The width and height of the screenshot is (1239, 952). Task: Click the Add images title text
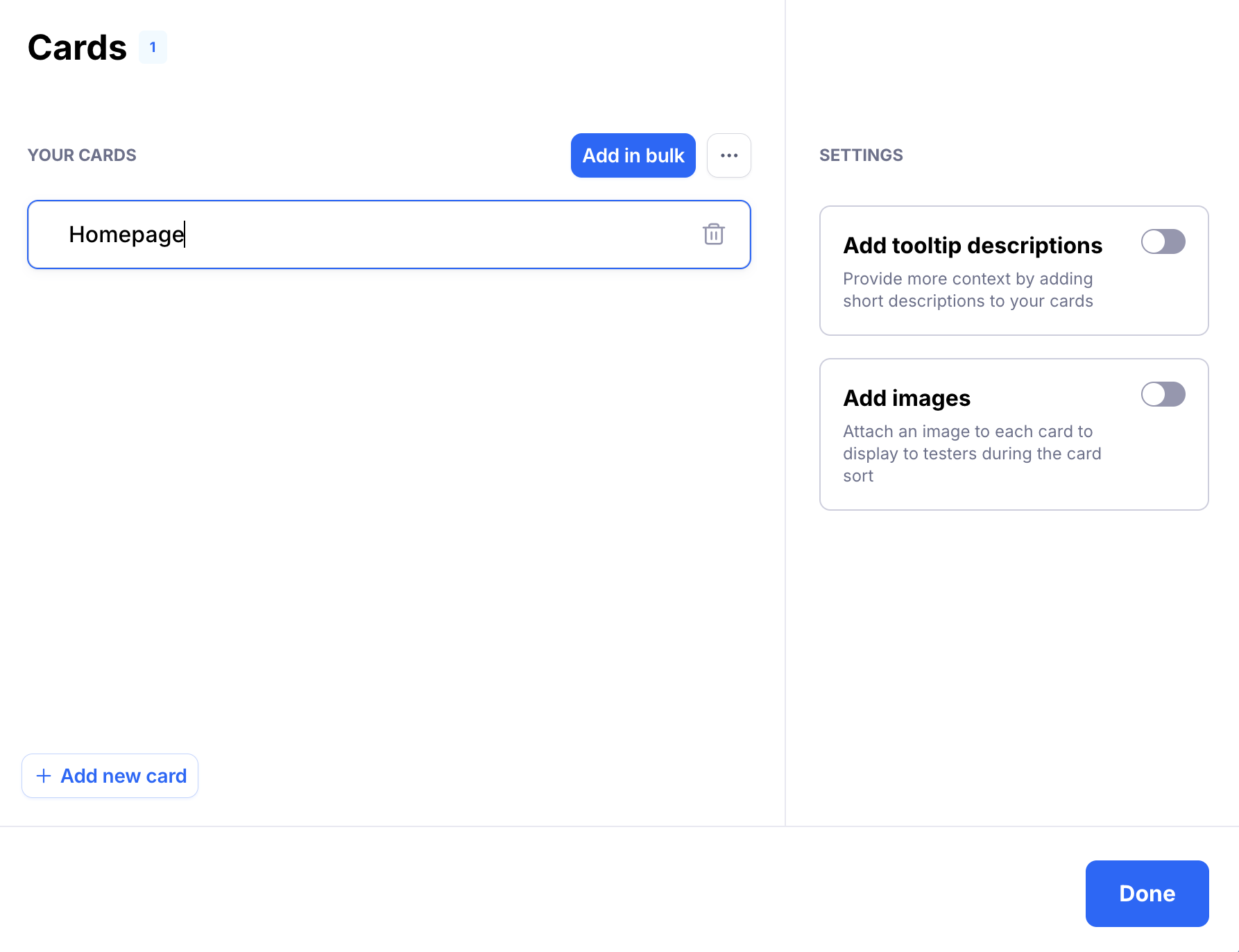pos(906,398)
